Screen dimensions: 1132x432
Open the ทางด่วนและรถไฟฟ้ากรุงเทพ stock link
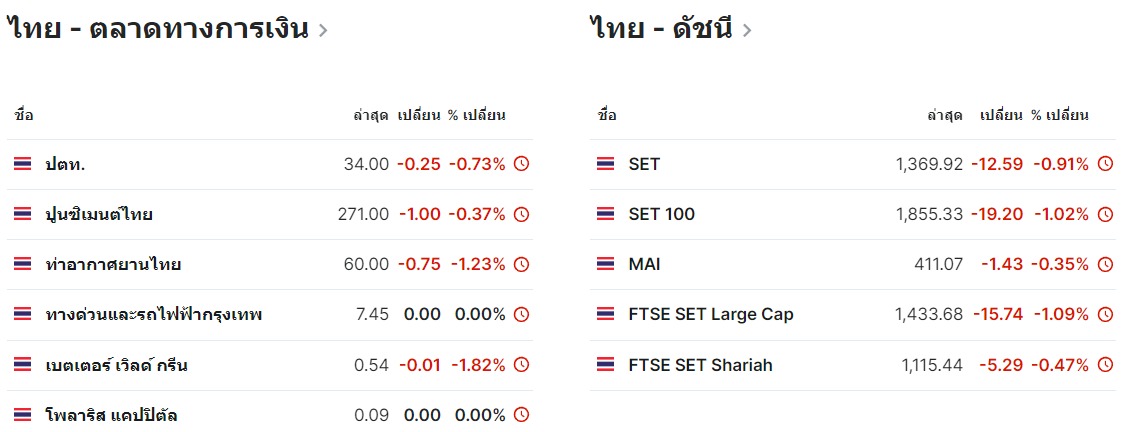(x=153, y=315)
